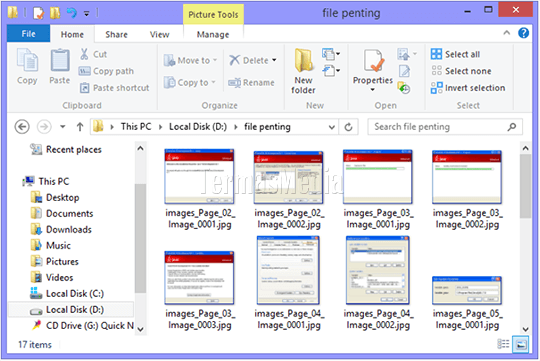Switch to the View tab
Image resolution: width=540 pixels, height=361 pixels.
(159, 34)
